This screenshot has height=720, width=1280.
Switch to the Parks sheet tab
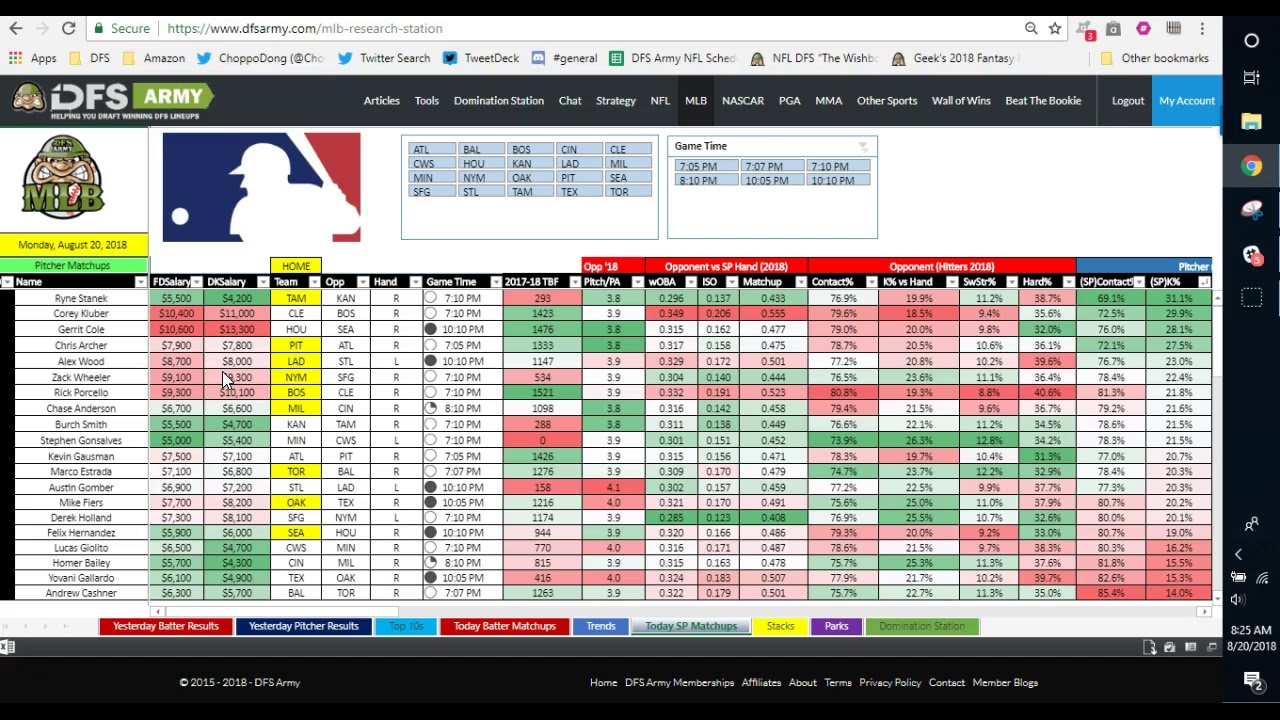click(836, 627)
